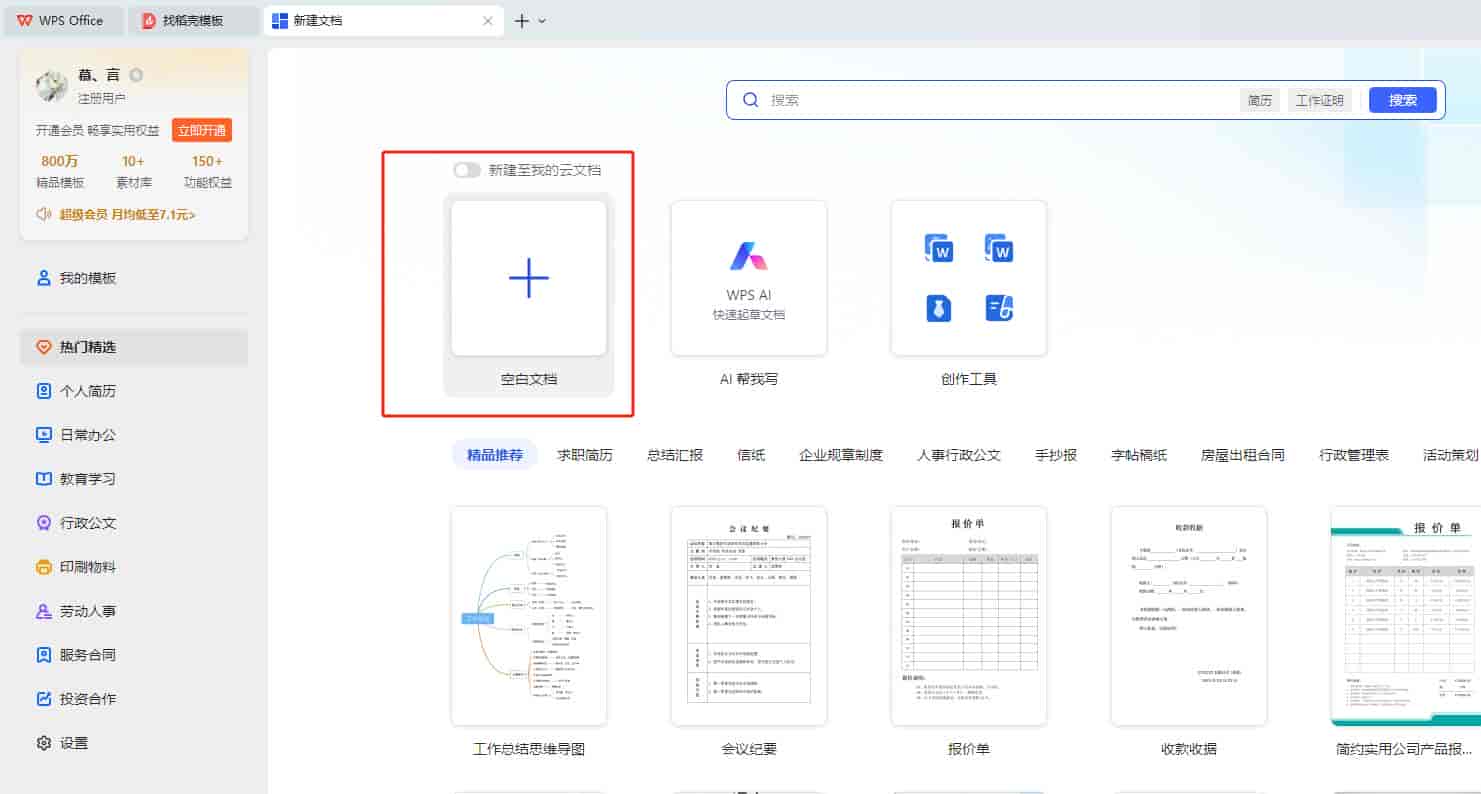Select the 人事行政公文 category tab

(959, 455)
